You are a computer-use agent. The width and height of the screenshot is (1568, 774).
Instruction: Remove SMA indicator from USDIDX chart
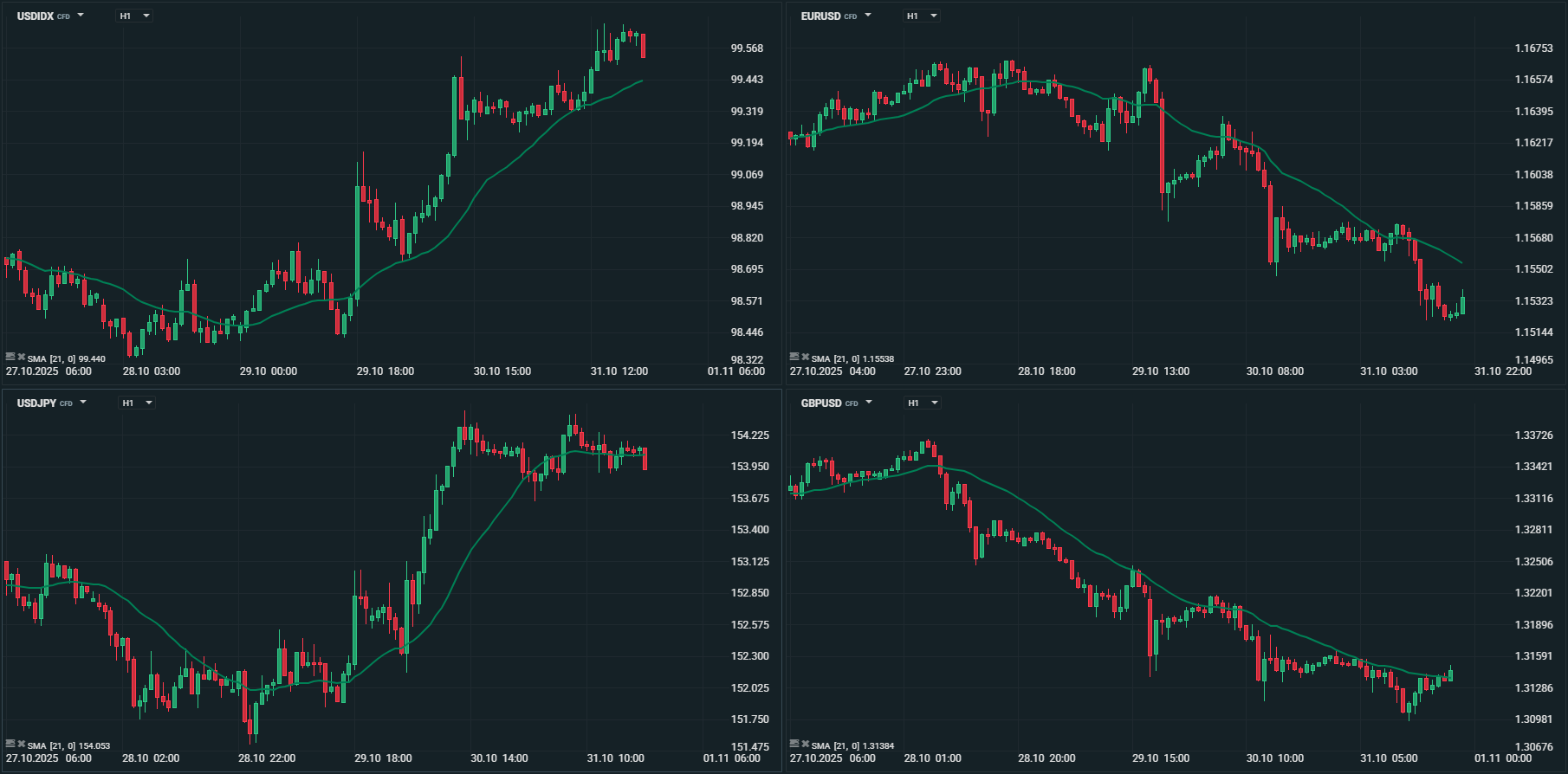(22, 357)
